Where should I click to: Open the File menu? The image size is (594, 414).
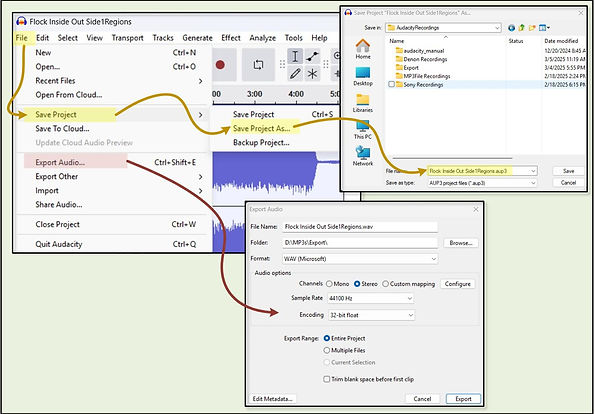[x=21, y=38]
